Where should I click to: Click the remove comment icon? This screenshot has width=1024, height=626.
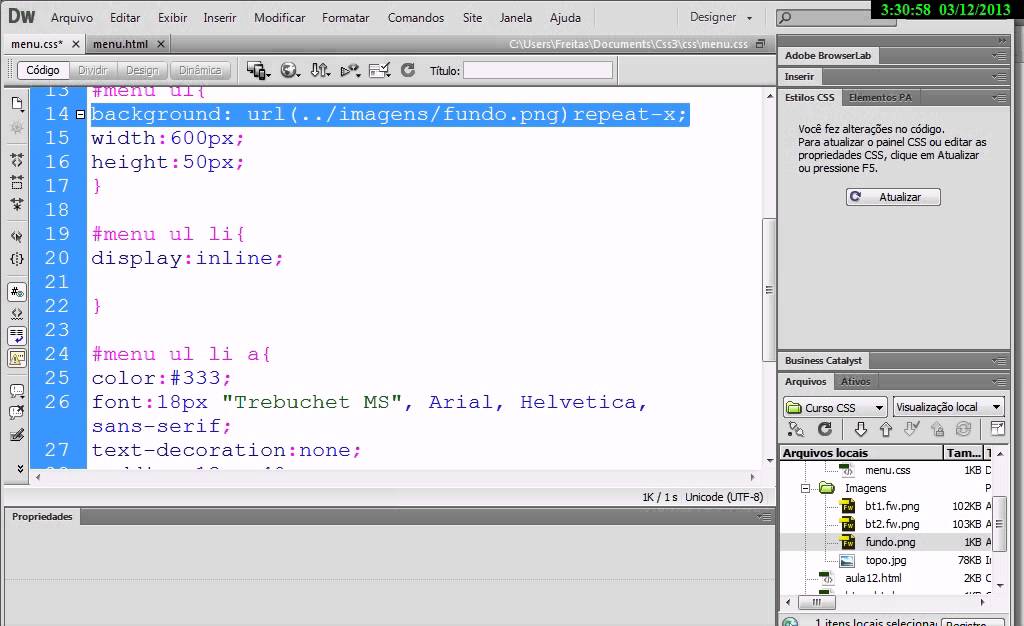pos(17,413)
